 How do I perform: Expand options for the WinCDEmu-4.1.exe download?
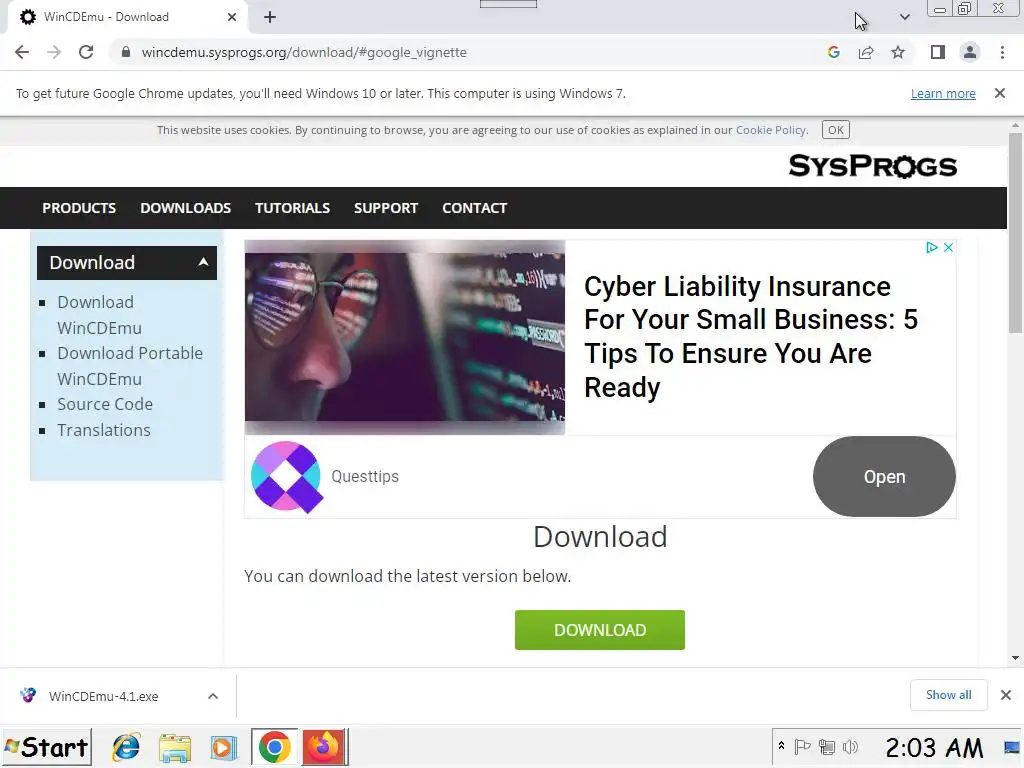coord(213,696)
